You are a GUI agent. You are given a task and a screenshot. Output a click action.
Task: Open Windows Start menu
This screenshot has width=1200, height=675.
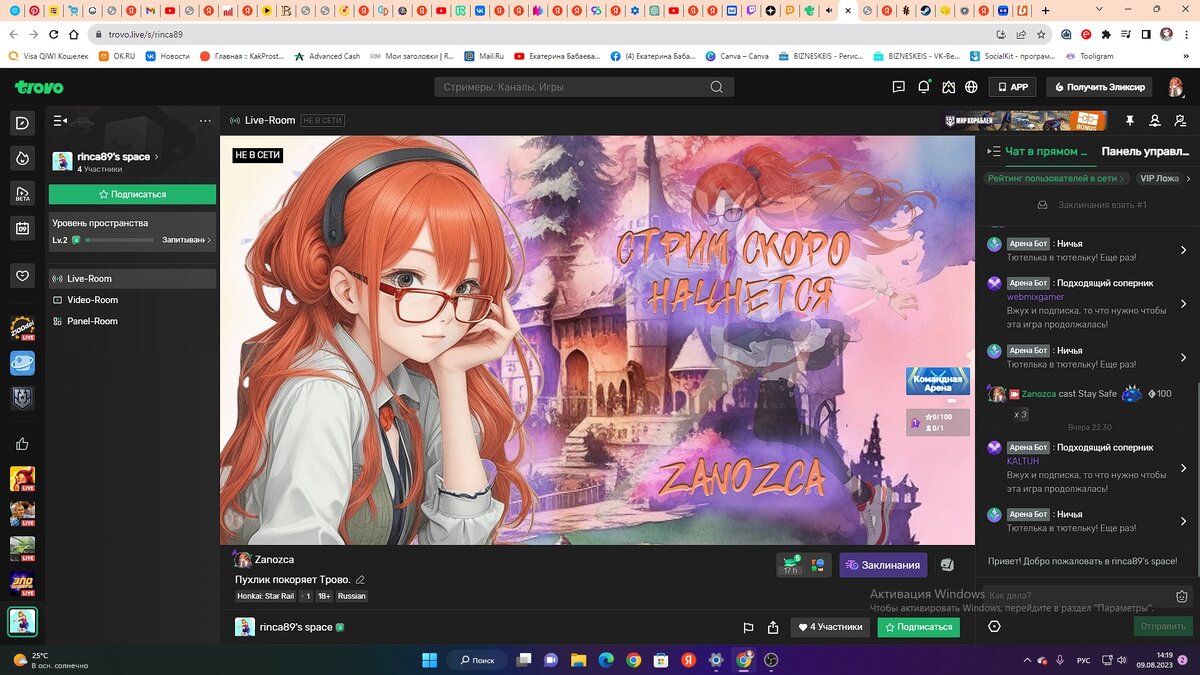[x=430, y=660]
